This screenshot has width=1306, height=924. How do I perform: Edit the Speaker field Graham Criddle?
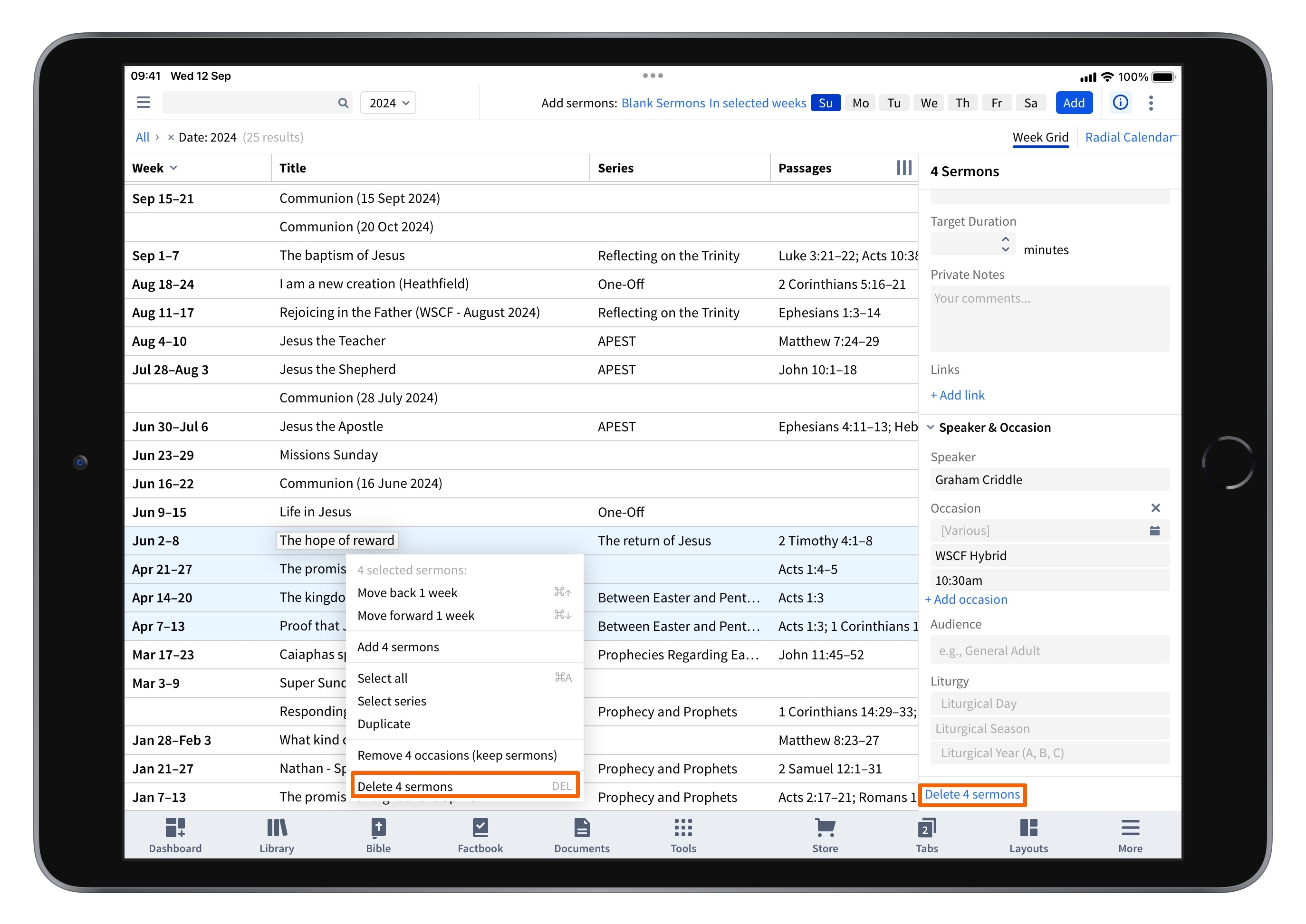coord(1050,480)
